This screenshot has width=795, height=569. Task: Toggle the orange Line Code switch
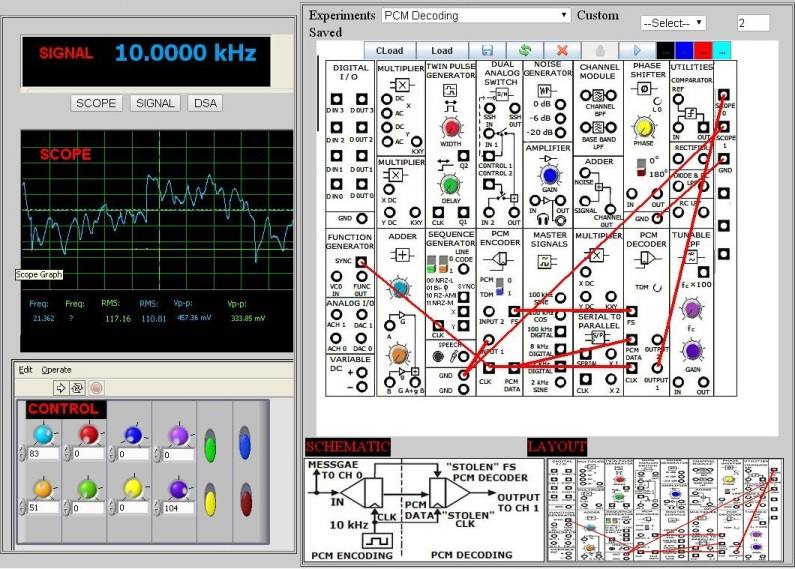point(443,264)
